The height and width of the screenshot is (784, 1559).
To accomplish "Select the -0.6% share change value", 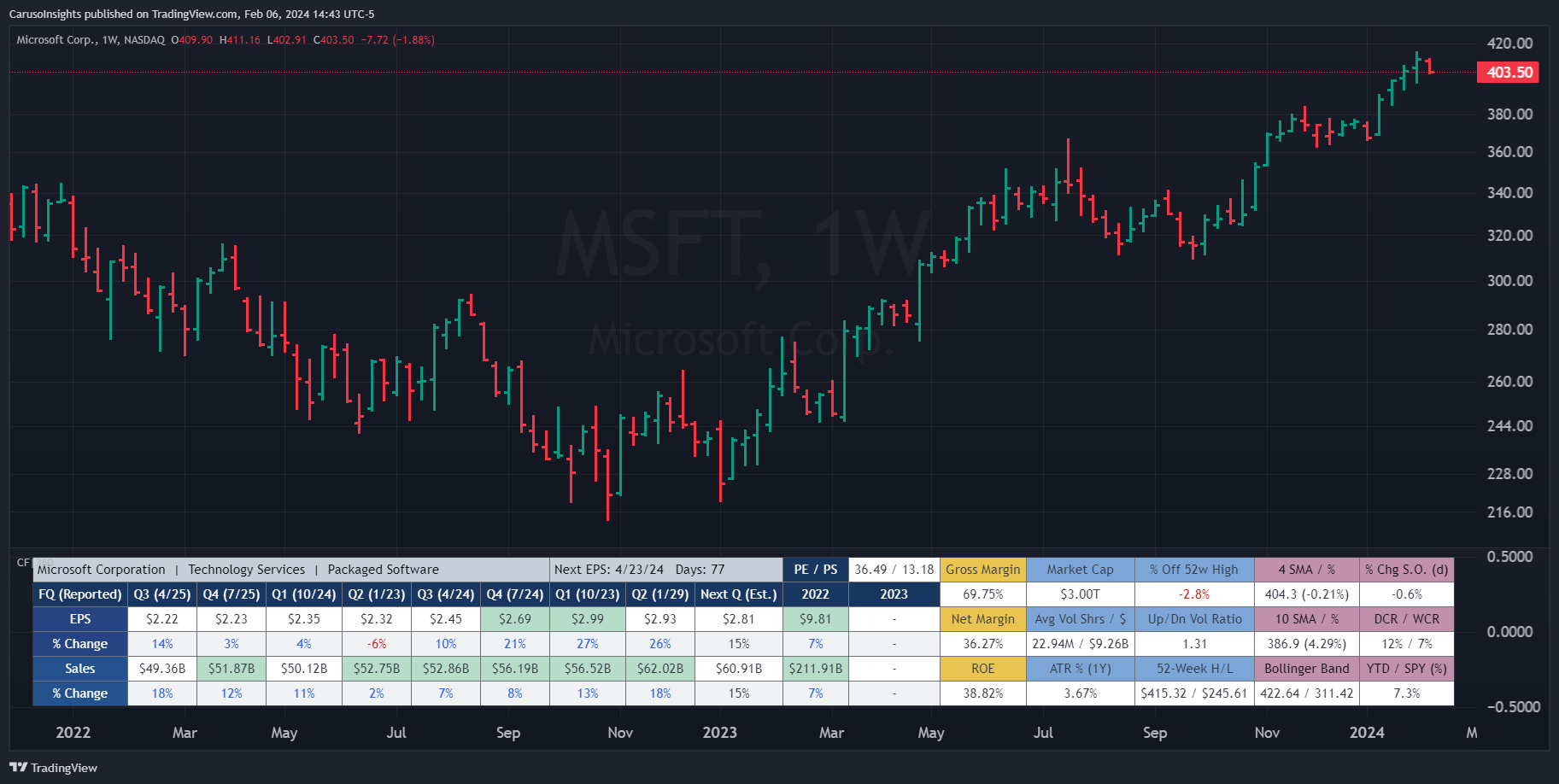I will pos(1407,594).
